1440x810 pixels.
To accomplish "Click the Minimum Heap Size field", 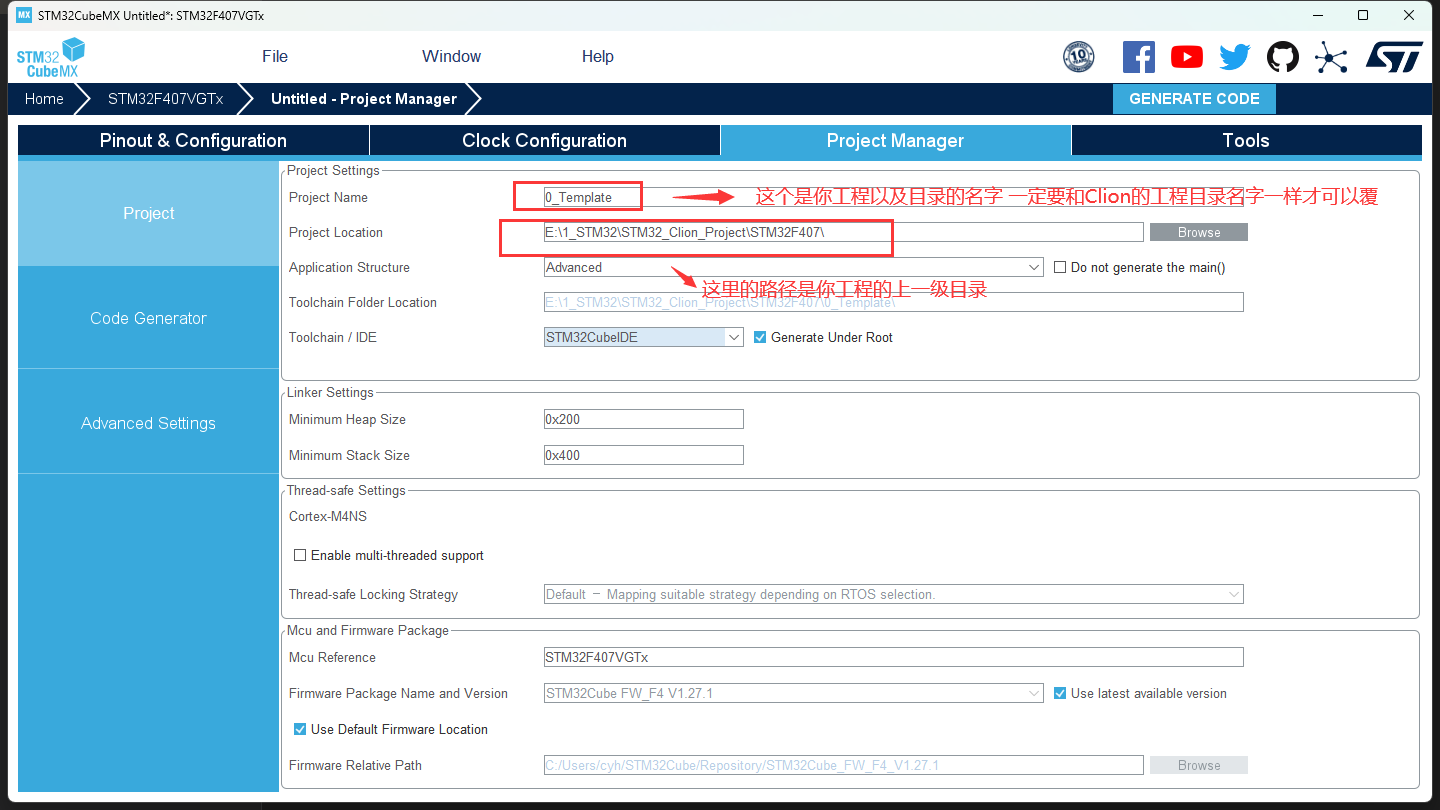I will tap(644, 419).
